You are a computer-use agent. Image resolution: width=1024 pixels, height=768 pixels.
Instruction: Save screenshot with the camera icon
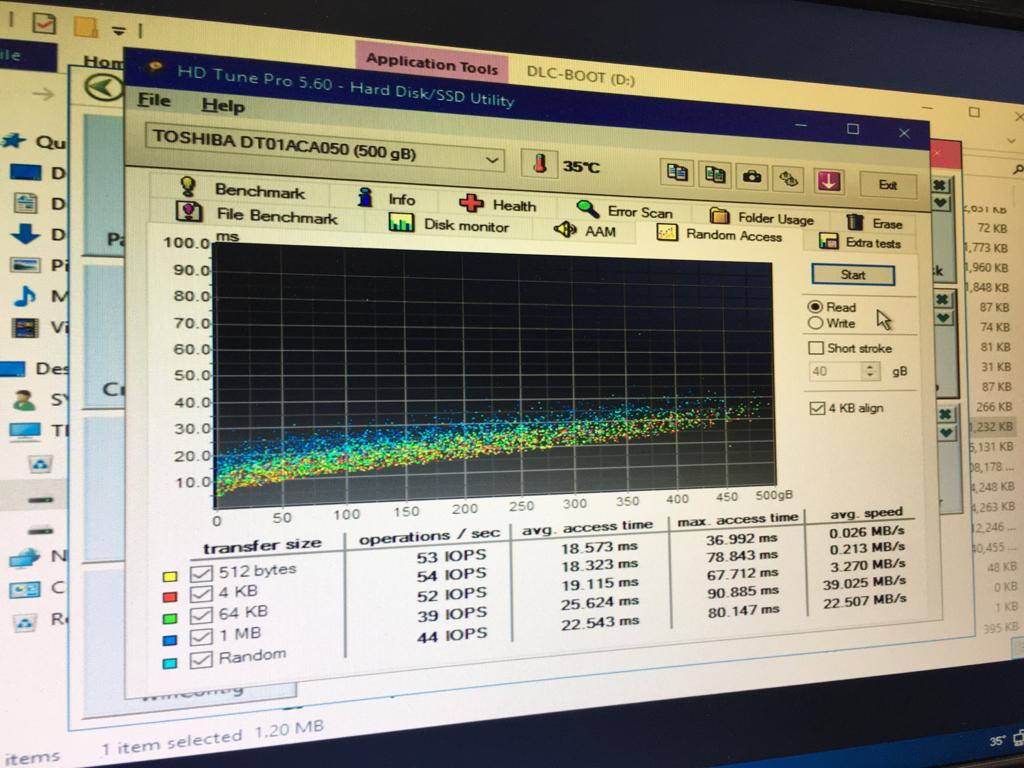[x=752, y=176]
